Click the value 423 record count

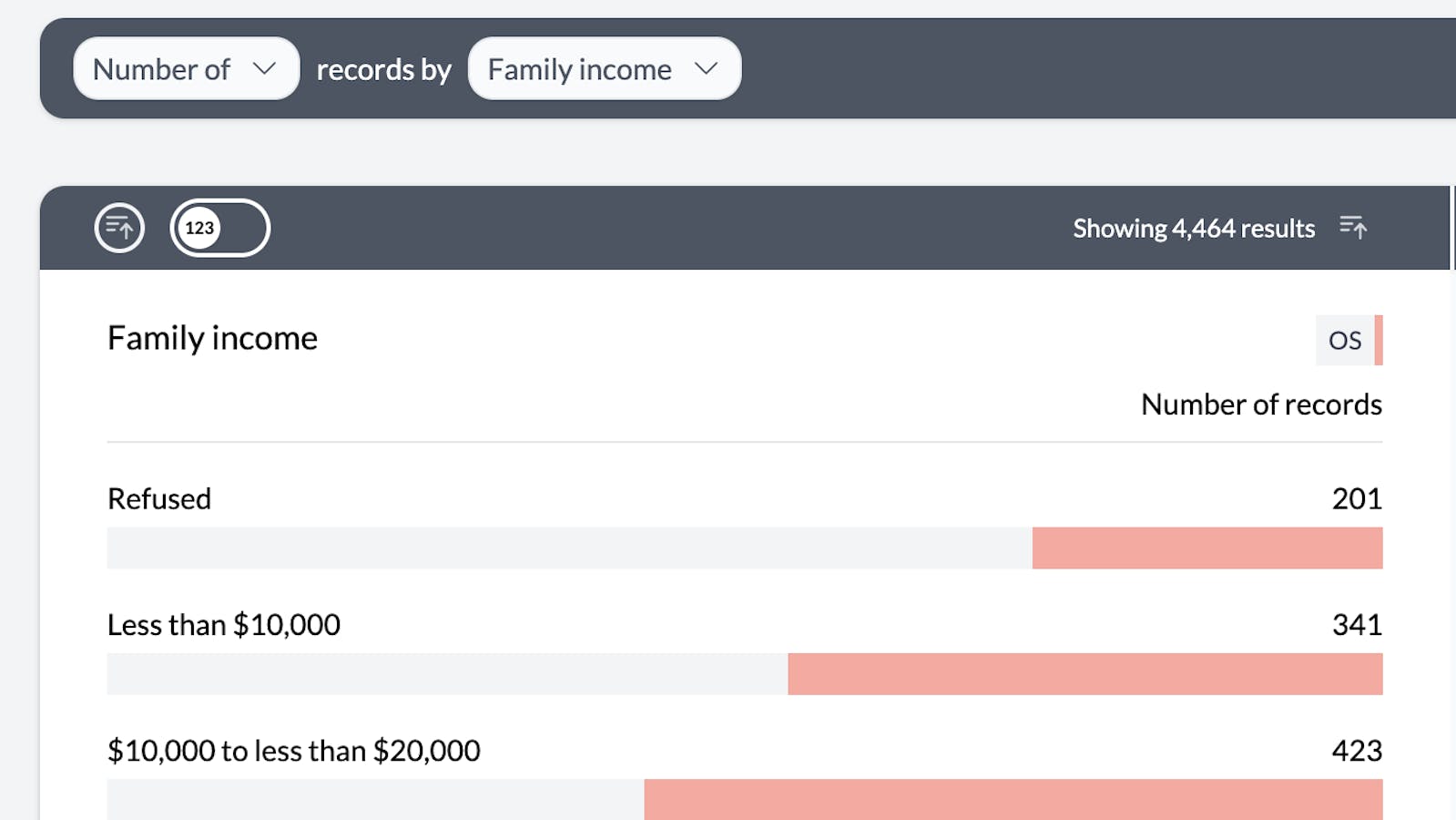pyautogui.click(x=1356, y=751)
